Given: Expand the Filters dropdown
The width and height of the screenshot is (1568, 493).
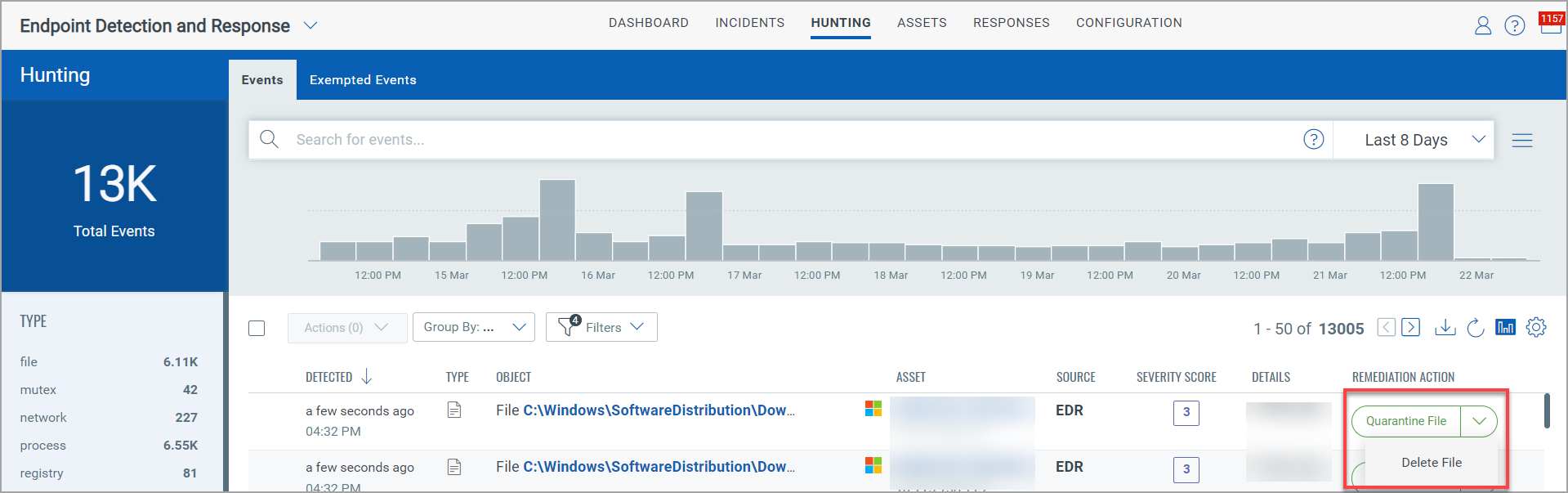Looking at the screenshot, I should [601, 327].
